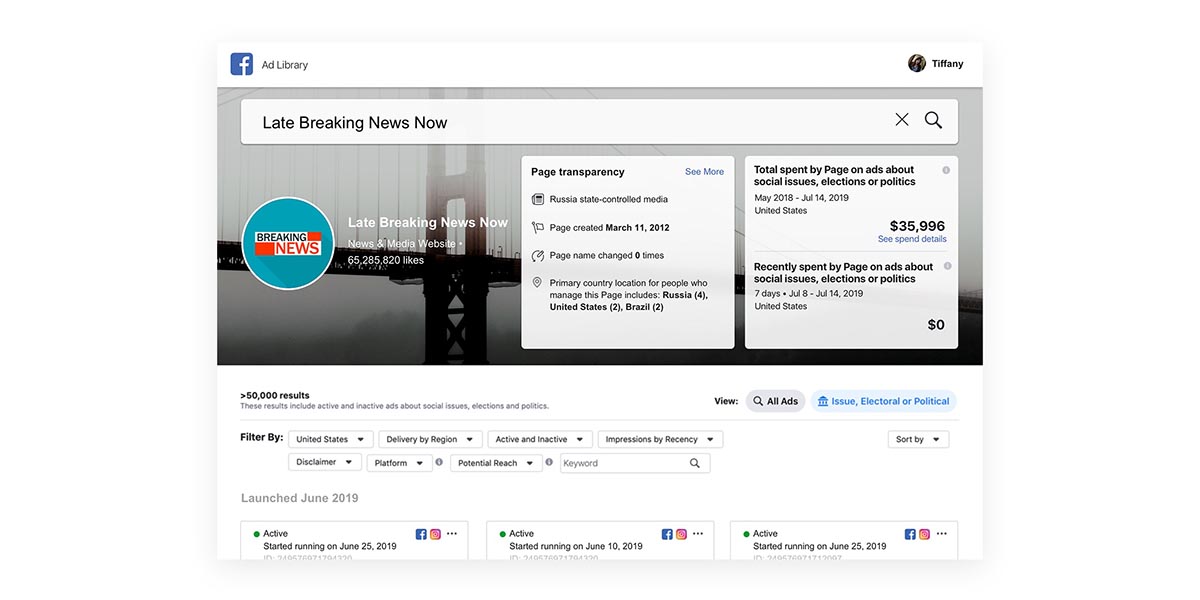The width and height of the screenshot is (1200, 600).
Task: Click the 65,285,820 likes text
Action: coord(386,260)
